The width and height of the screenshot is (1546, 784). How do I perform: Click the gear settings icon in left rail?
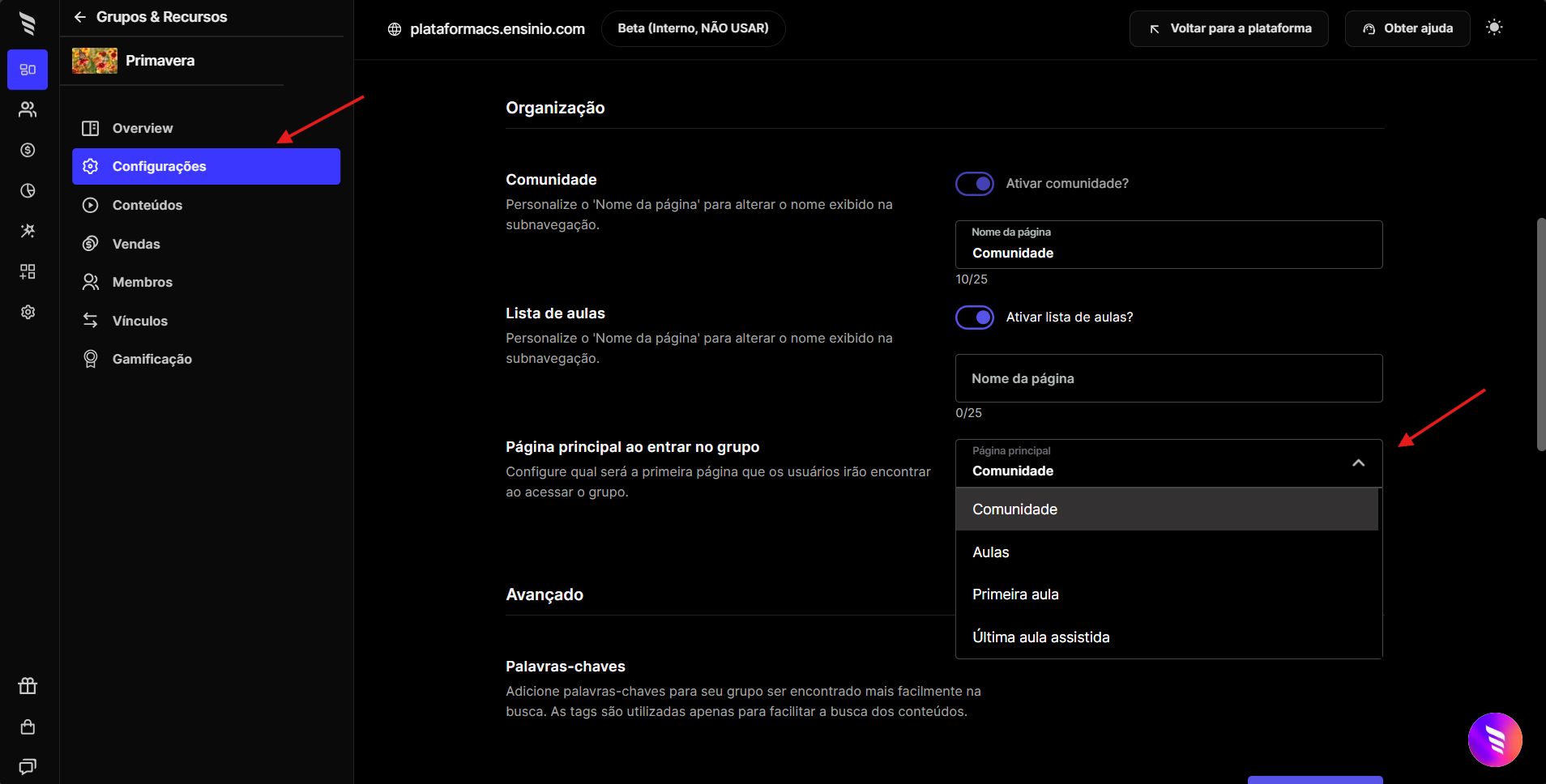tap(28, 312)
